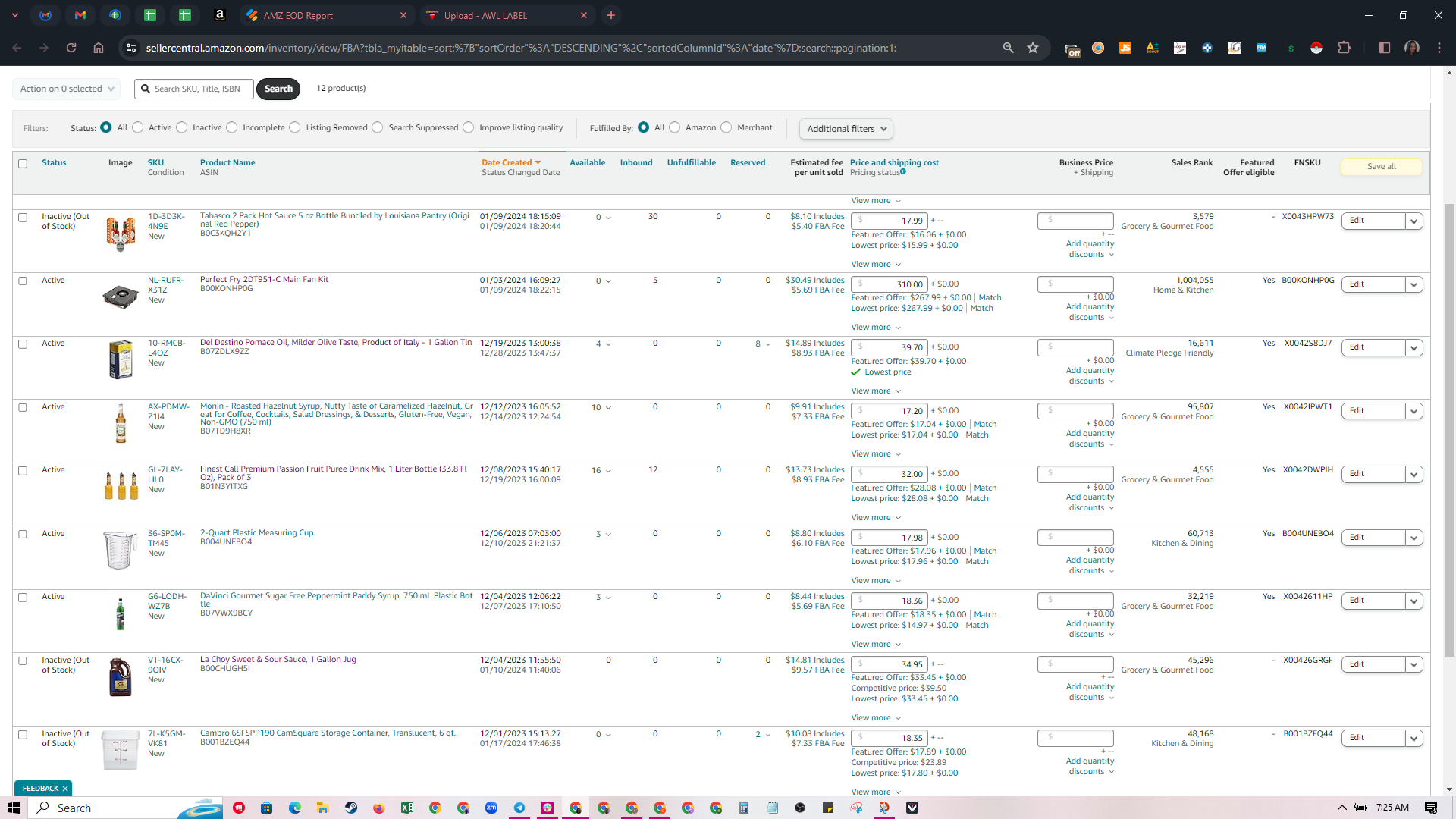This screenshot has height=819, width=1456.
Task: Open Excel from the taskbar
Action: click(x=407, y=808)
